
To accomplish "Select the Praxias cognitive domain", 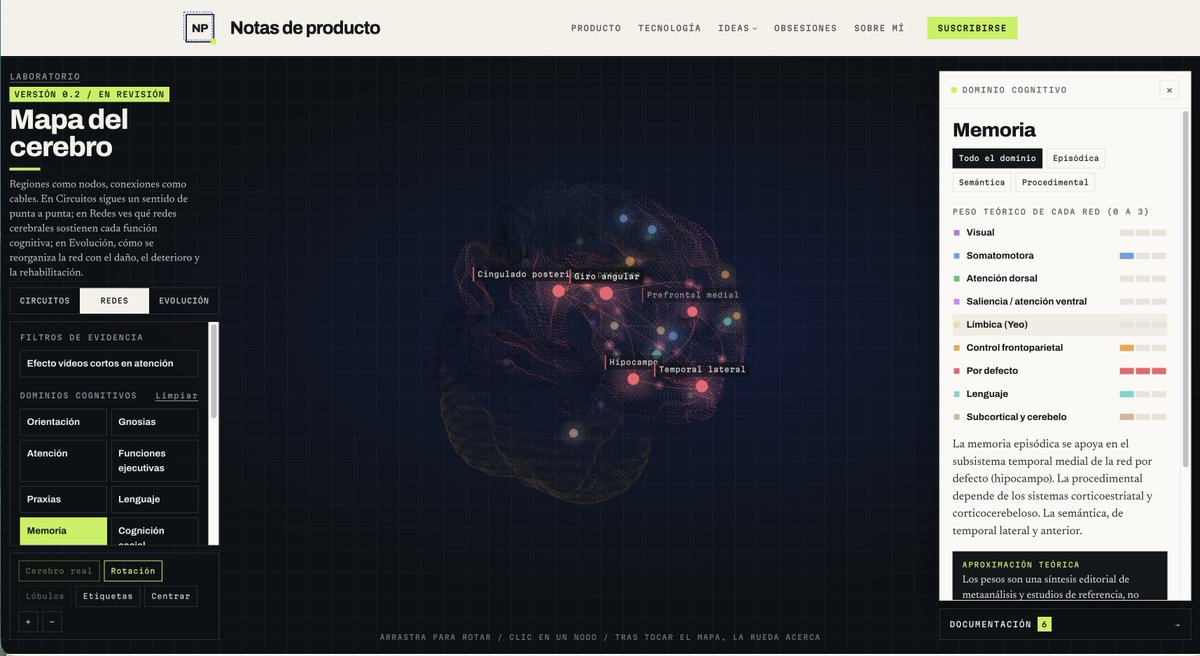I will point(63,499).
